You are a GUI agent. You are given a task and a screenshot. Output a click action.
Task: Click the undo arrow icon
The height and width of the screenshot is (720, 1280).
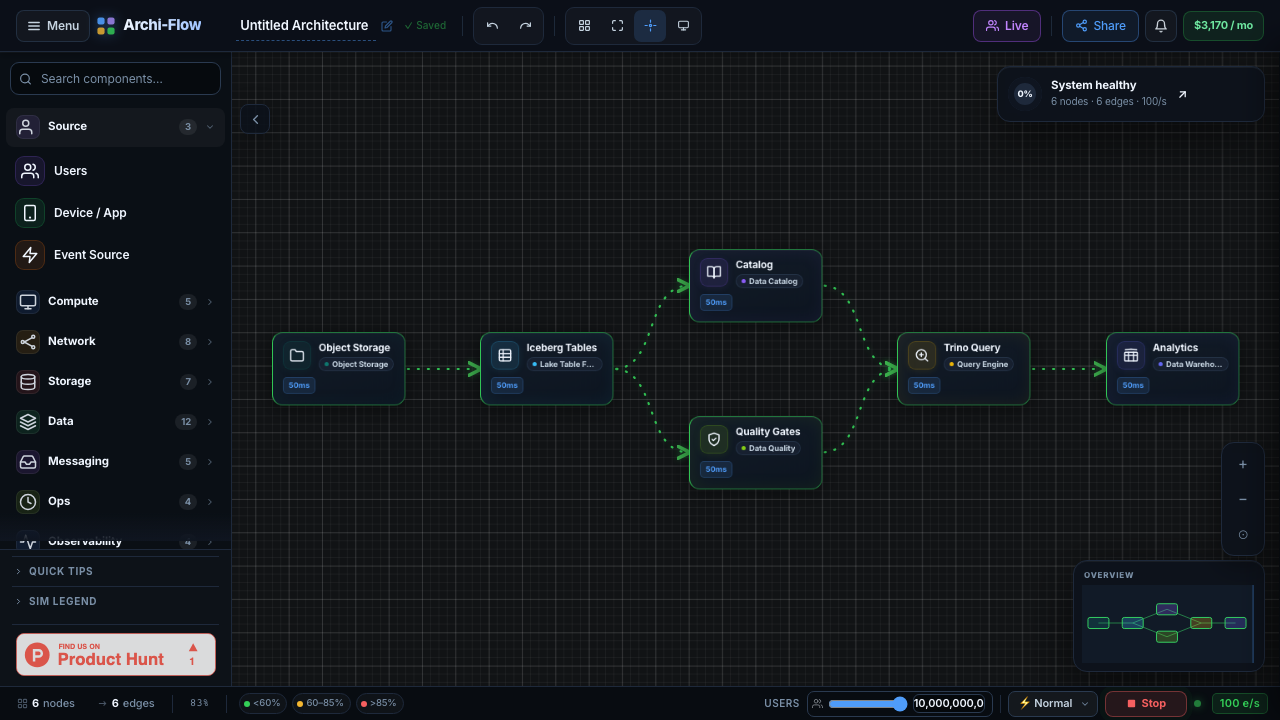pos(492,26)
